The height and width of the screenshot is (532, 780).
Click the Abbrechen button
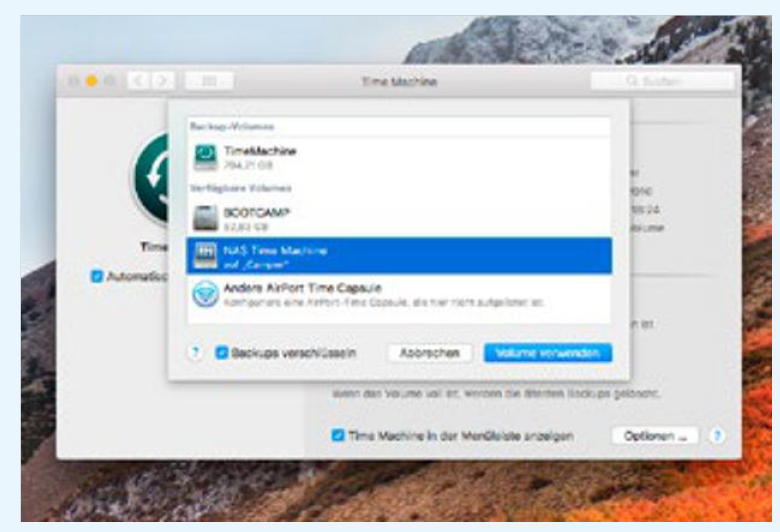[430, 353]
